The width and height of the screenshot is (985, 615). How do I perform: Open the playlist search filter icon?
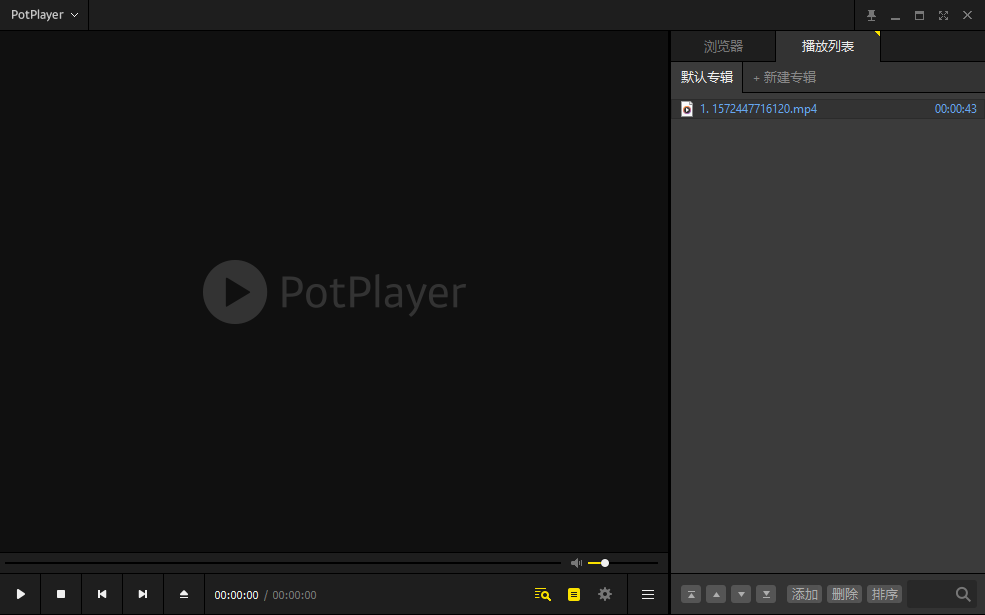[x=541, y=594]
